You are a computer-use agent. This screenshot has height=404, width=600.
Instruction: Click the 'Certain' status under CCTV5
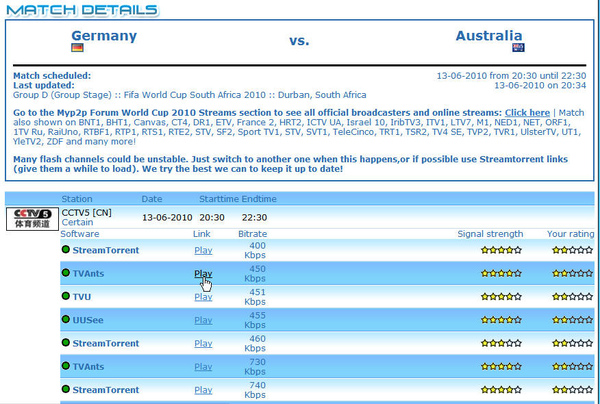click(77, 222)
